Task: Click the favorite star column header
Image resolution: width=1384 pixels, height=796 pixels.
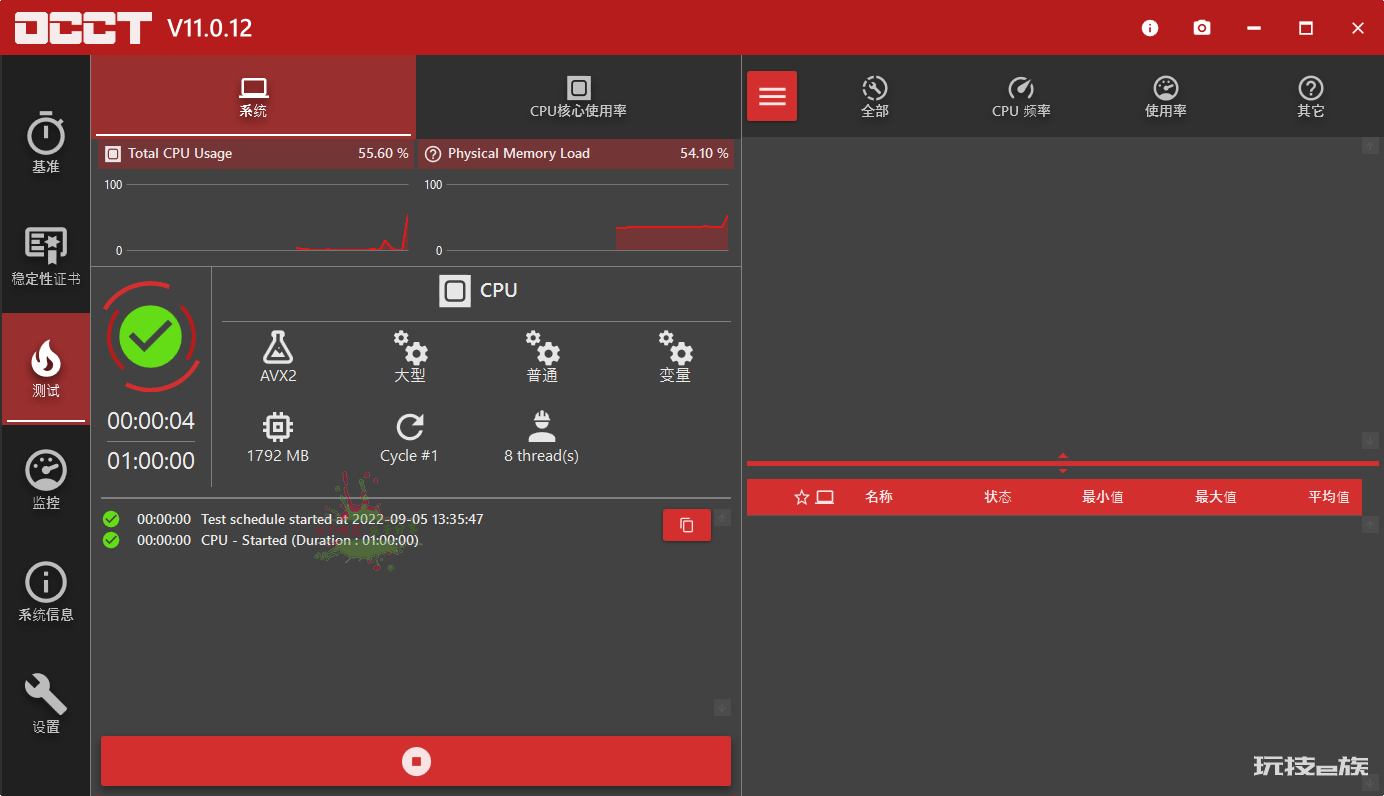Action: pos(801,497)
